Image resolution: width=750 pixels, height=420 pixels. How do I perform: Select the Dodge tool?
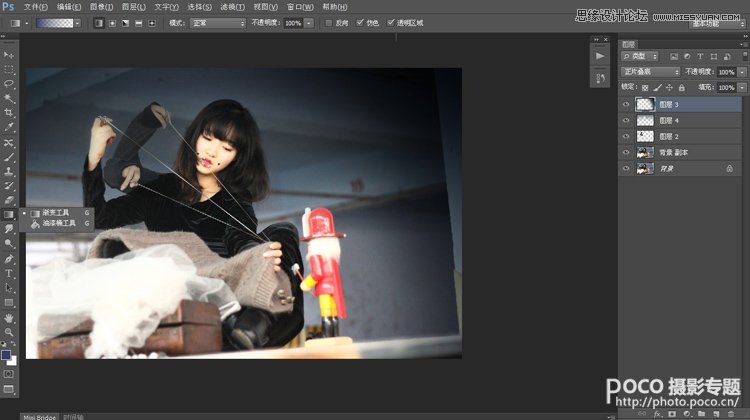pyautogui.click(x=9, y=243)
